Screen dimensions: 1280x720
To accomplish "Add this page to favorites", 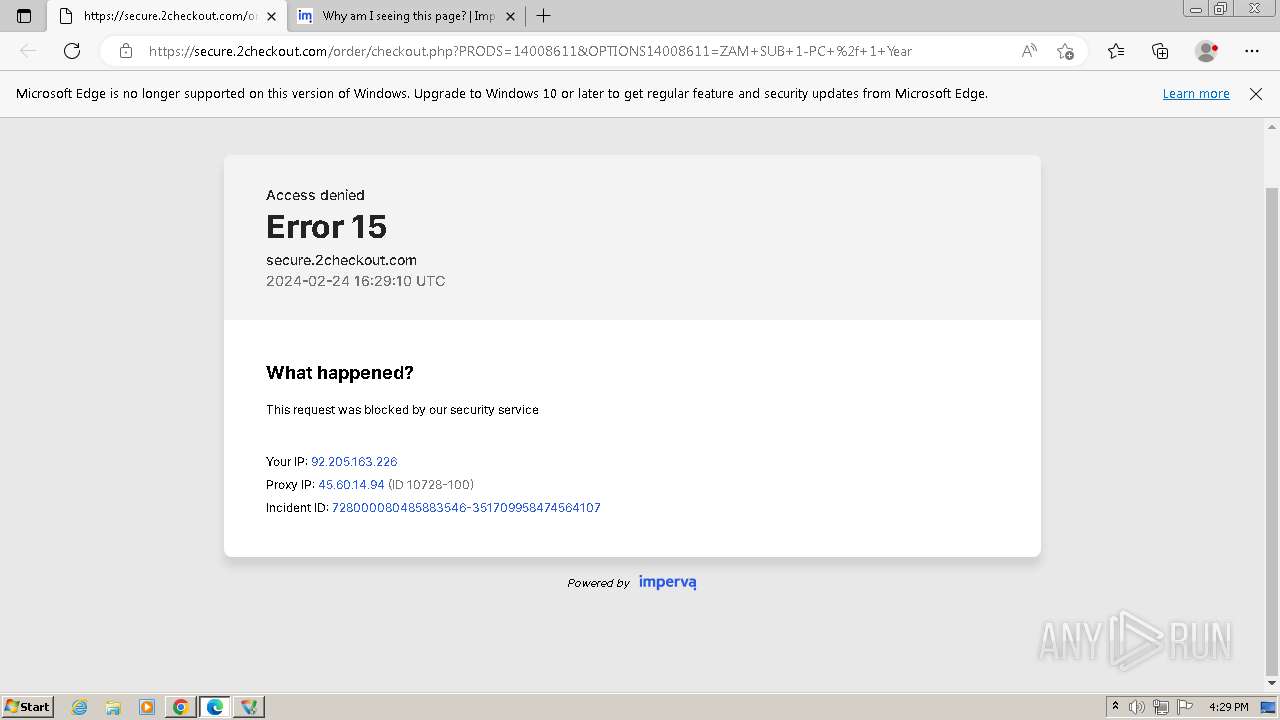I will (x=1065, y=51).
